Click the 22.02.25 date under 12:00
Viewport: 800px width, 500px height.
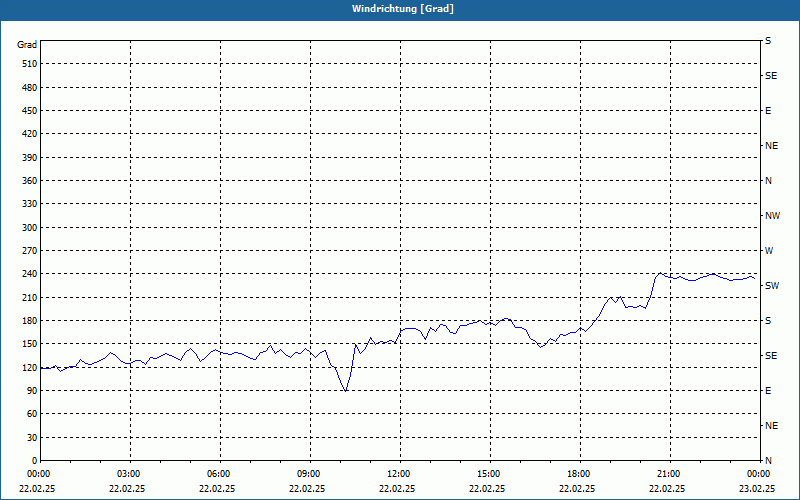coord(397,488)
